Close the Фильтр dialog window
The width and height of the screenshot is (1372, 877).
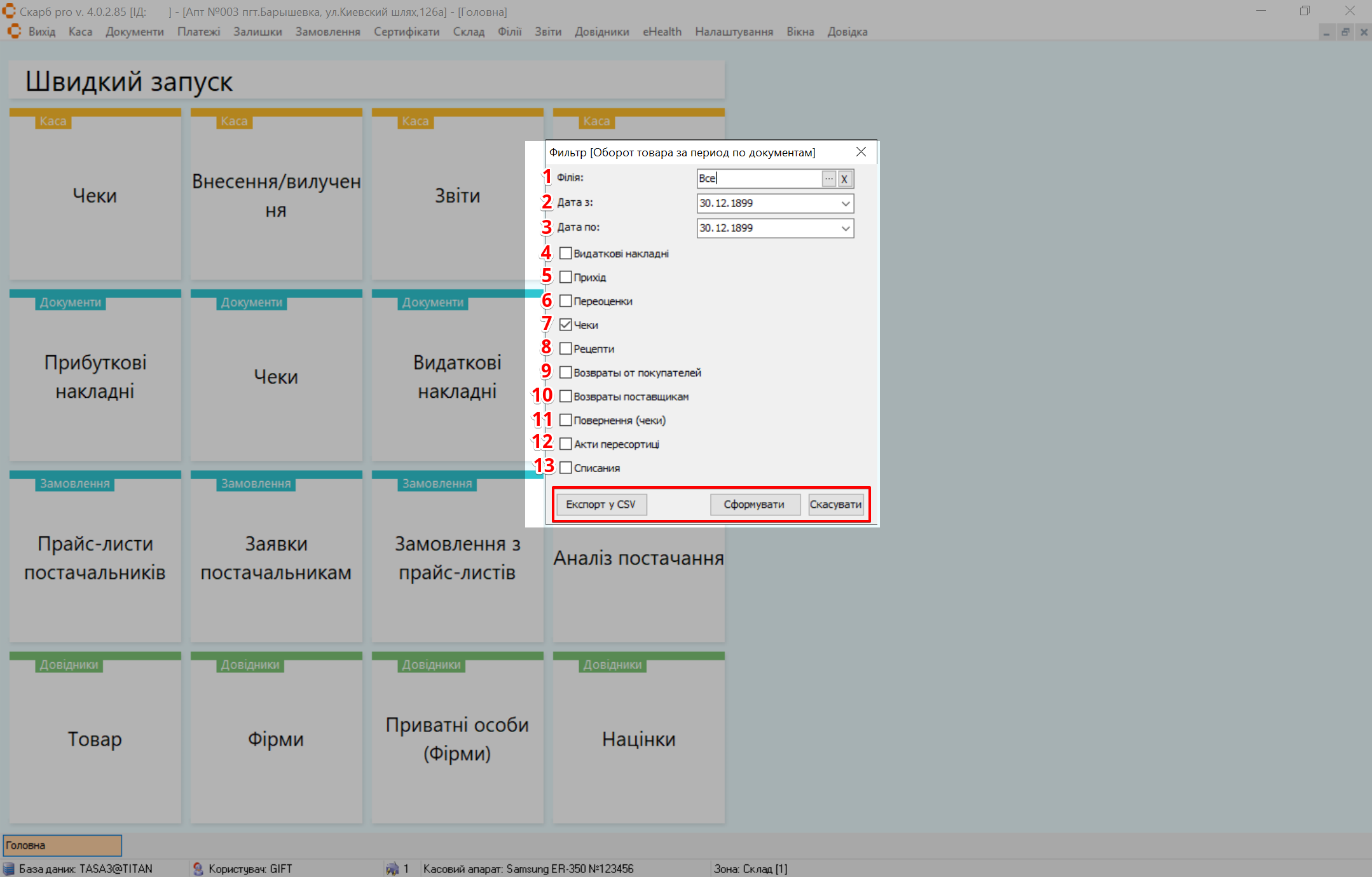(x=861, y=152)
